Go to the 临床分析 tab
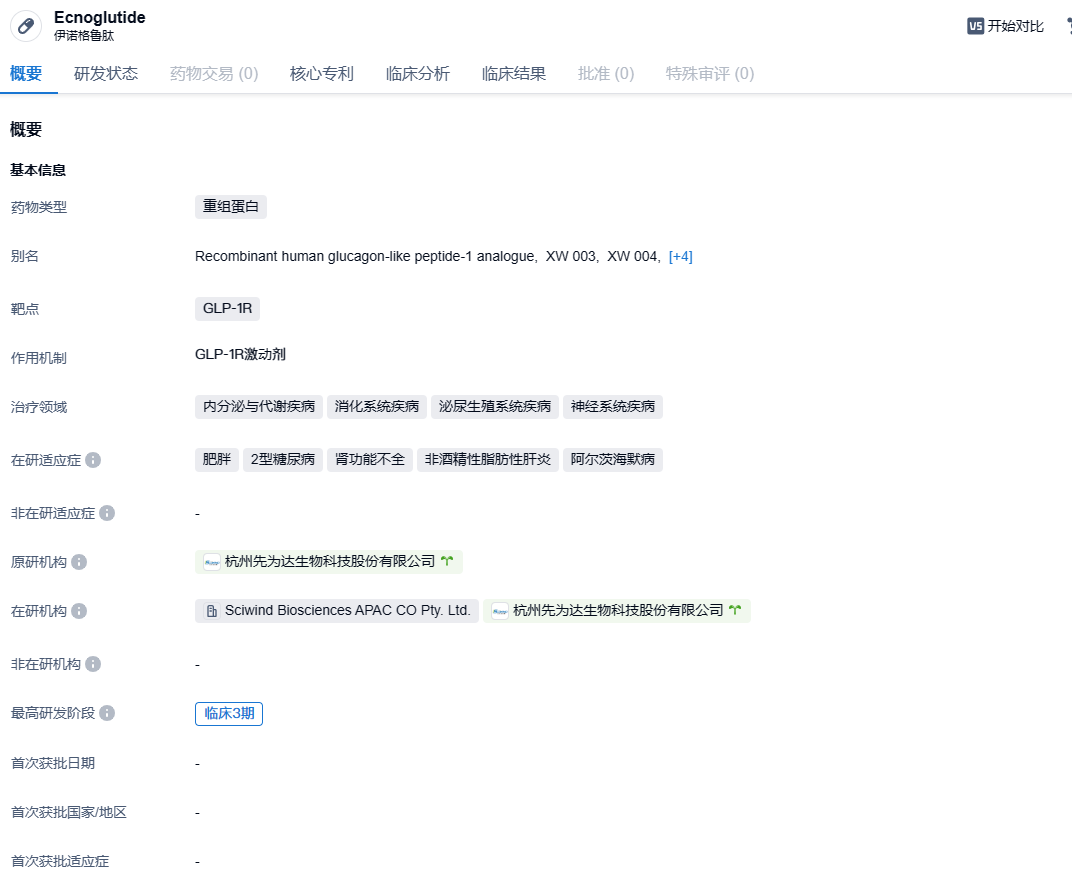 point(418,73)
